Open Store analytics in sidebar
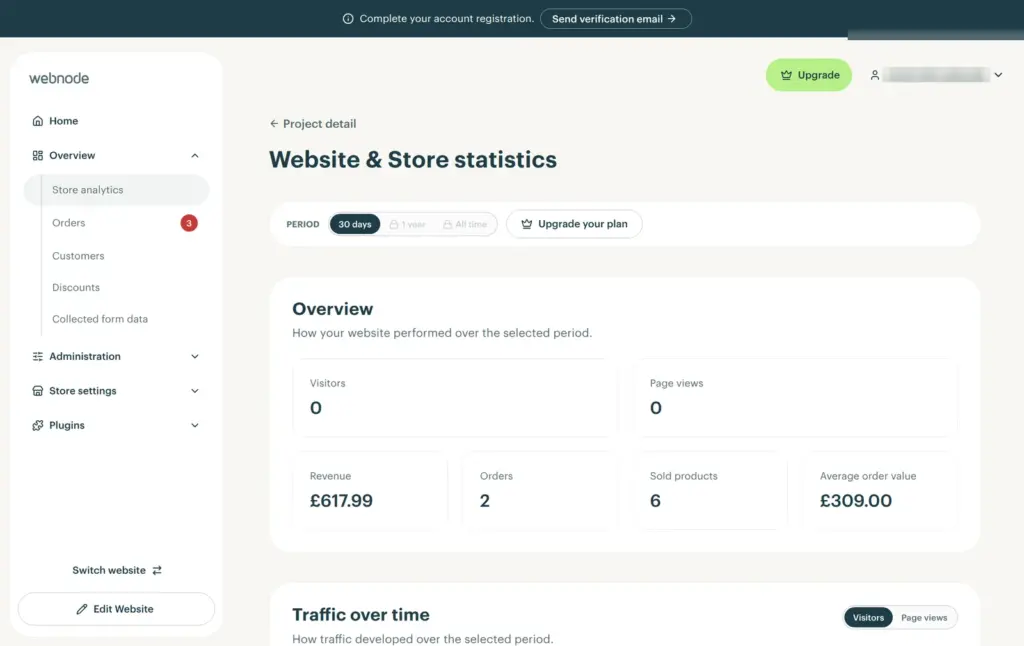Image resolution: width=1024 pixels, height=646 pixels. pos(116,190)
